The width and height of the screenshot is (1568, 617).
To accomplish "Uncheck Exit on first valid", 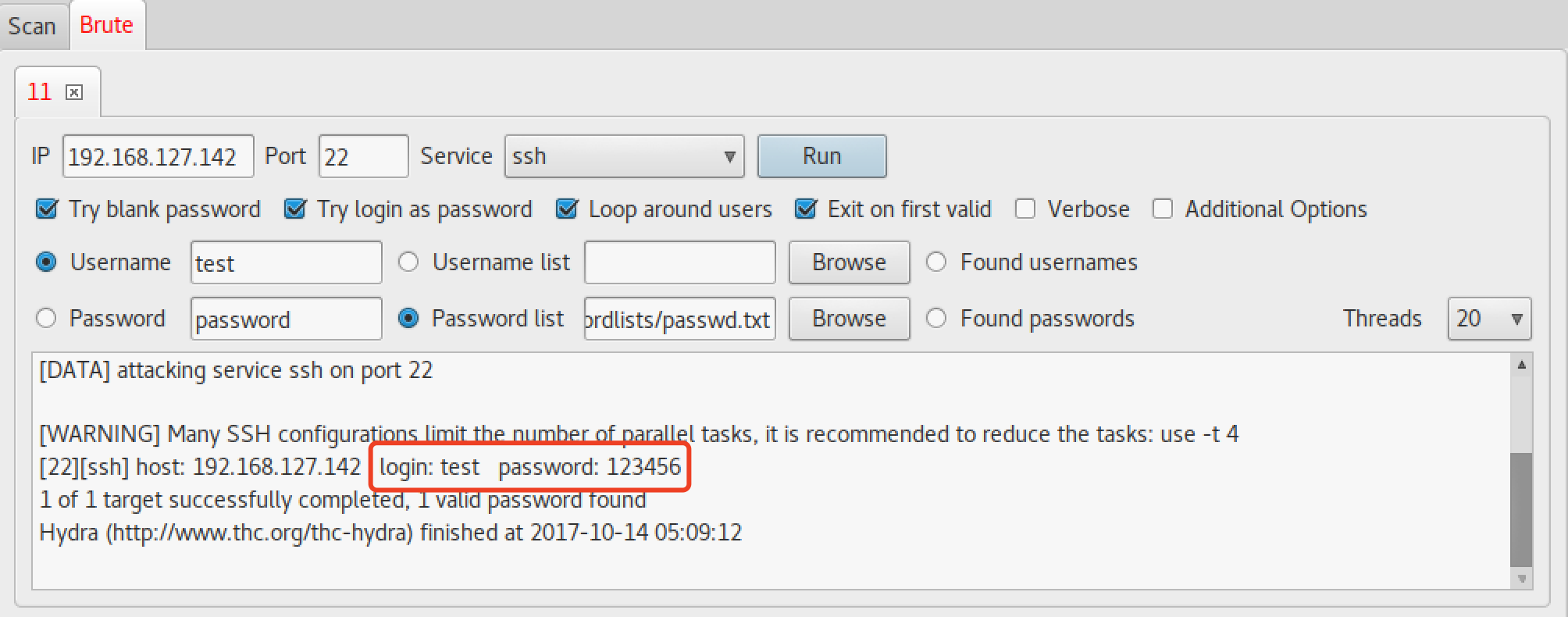I will click(x=806, y=209).
